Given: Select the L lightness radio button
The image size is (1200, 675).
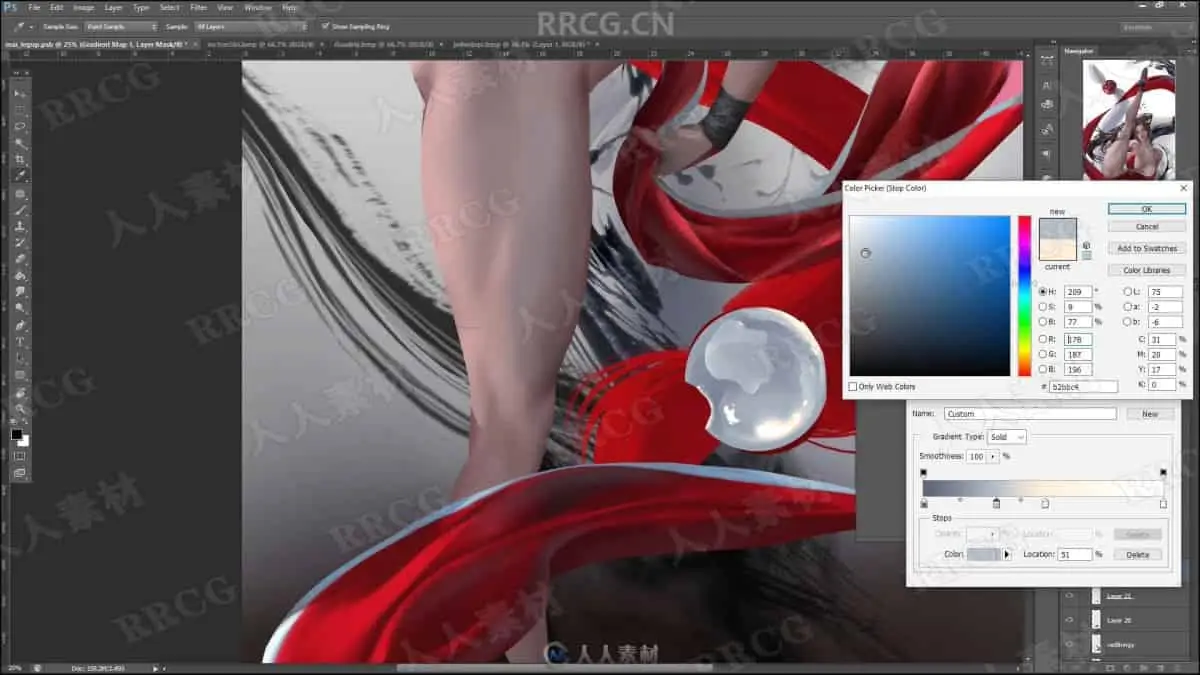Looking at the screenshot, I should click(1129, 292).
